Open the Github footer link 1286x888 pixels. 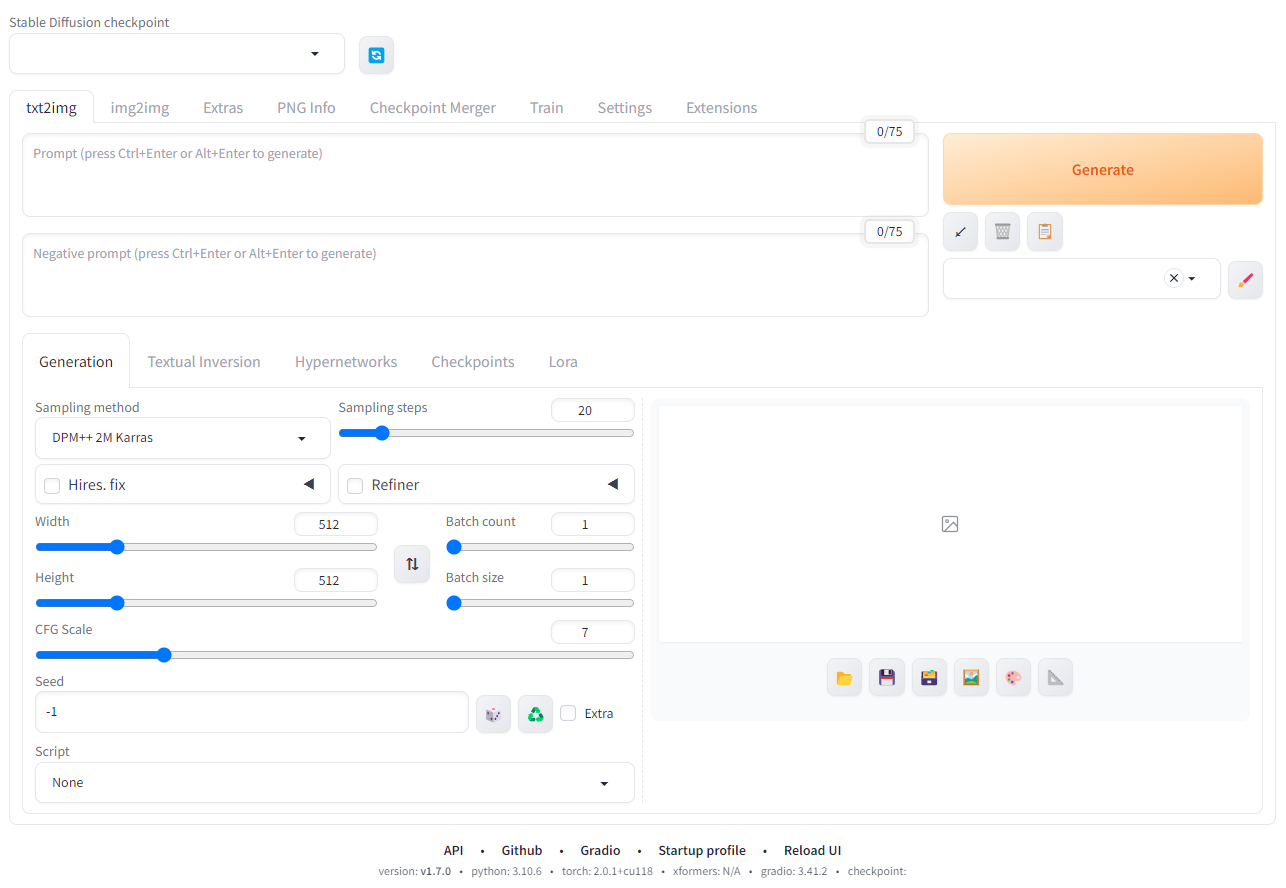pos(522,851)
